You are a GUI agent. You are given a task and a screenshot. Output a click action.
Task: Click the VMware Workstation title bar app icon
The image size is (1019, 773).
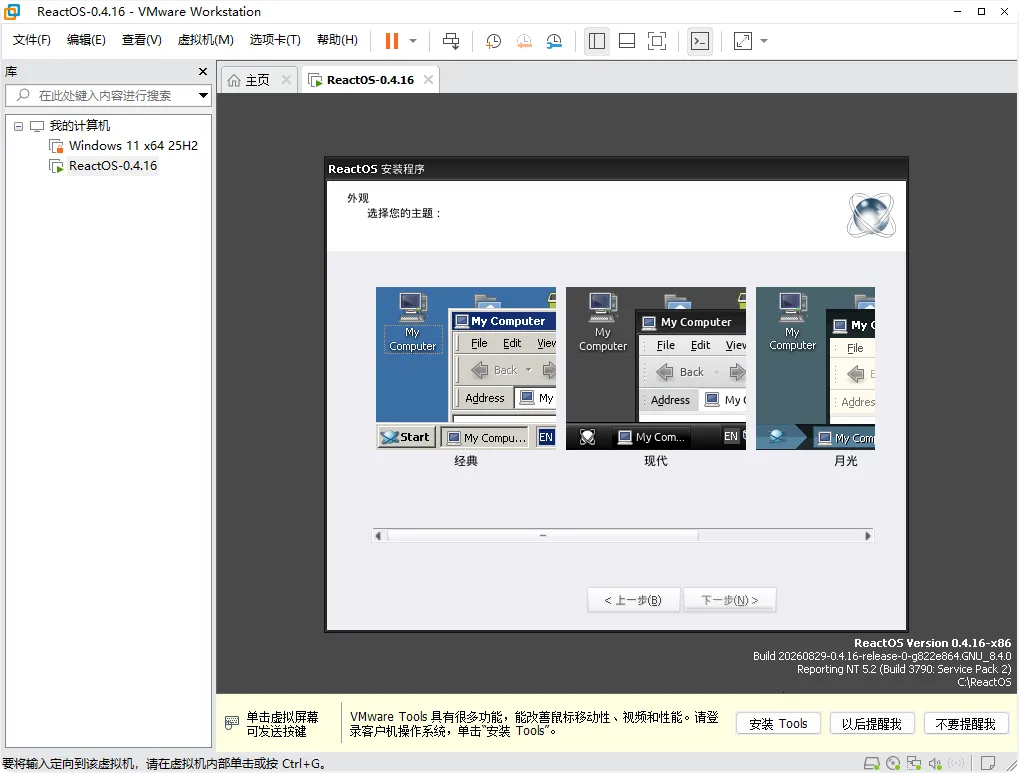(12, 11)
